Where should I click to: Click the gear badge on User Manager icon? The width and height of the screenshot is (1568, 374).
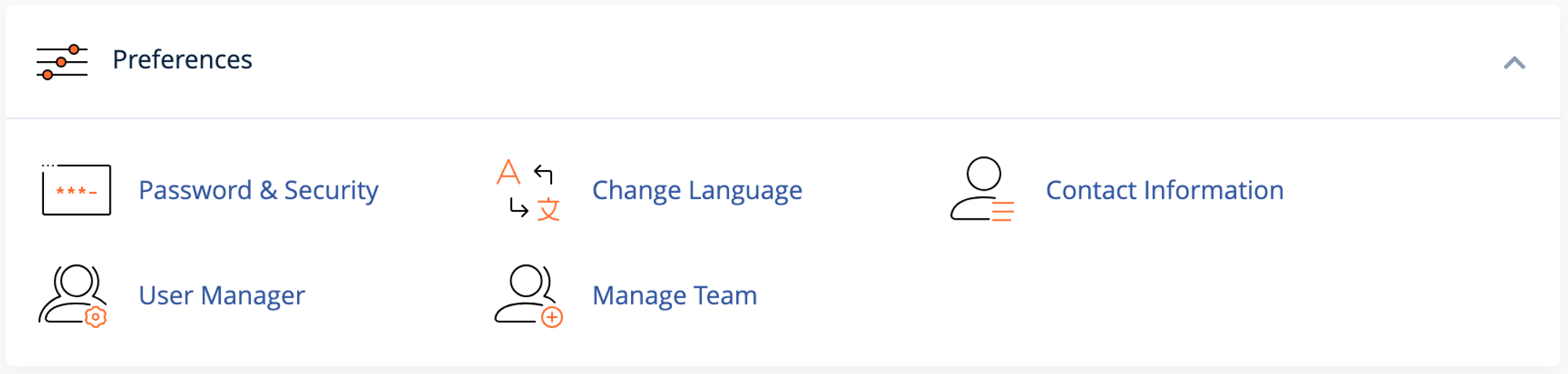pos(96,317)
